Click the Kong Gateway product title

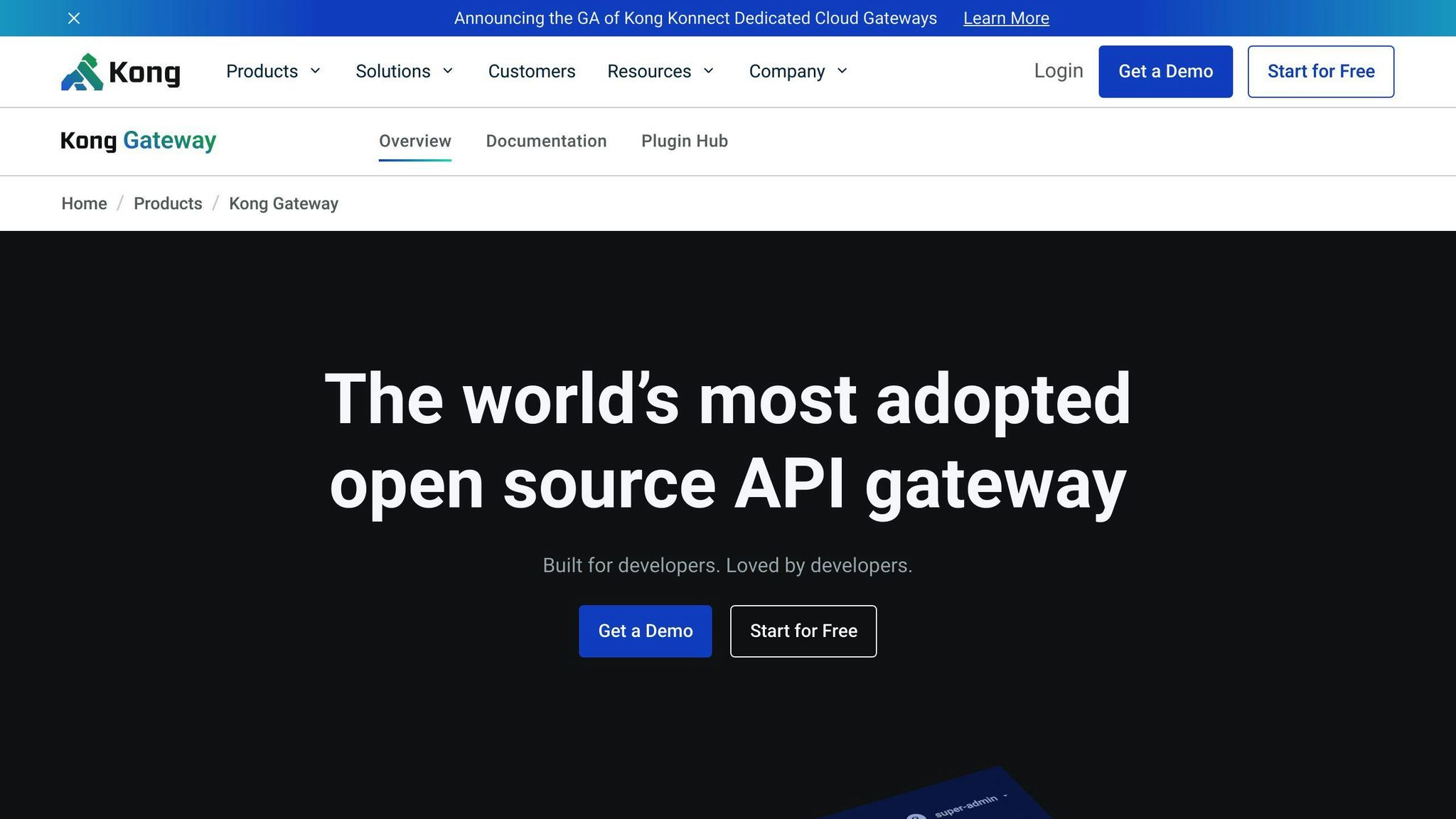139,141
